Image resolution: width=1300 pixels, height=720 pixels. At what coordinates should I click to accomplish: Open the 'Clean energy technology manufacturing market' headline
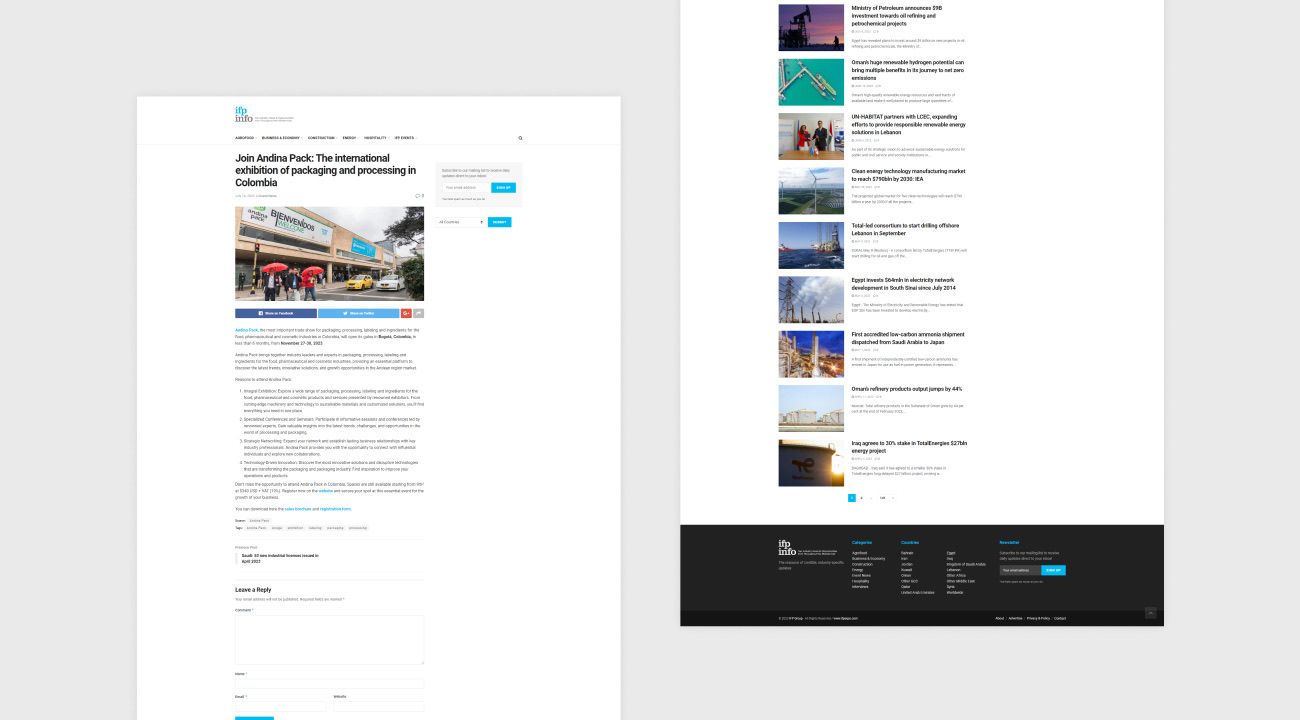pyautogui.click(x=908, y=175)
